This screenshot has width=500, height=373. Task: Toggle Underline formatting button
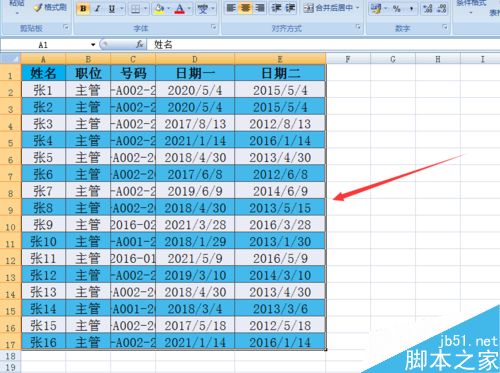pyautogui.click(x=112, y=9)
